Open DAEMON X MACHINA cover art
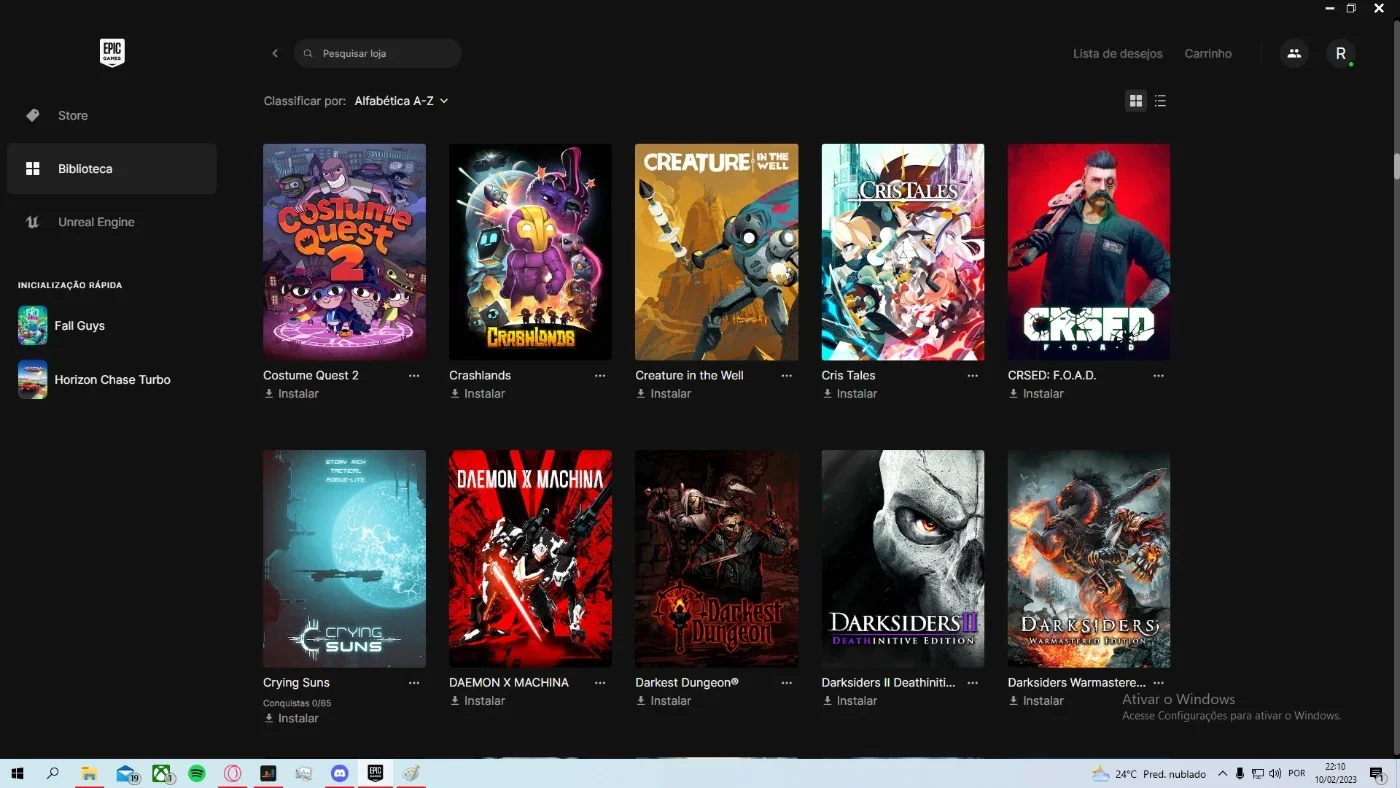This screenshot has width=1400, height=788. 530,559
